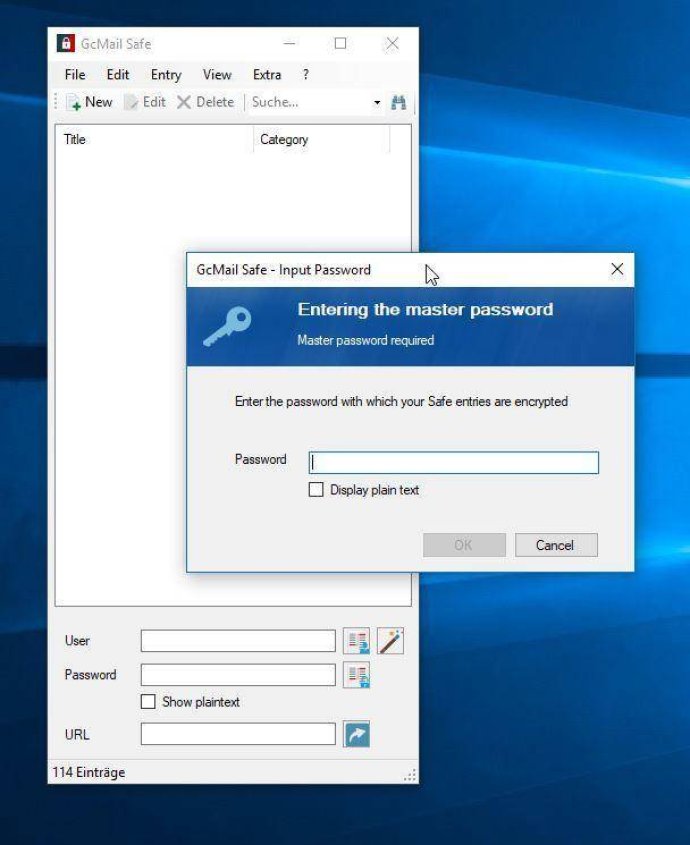Maximize the GcMail Safe main window
This screenshot has width=690, height=845.
(341, 44)
